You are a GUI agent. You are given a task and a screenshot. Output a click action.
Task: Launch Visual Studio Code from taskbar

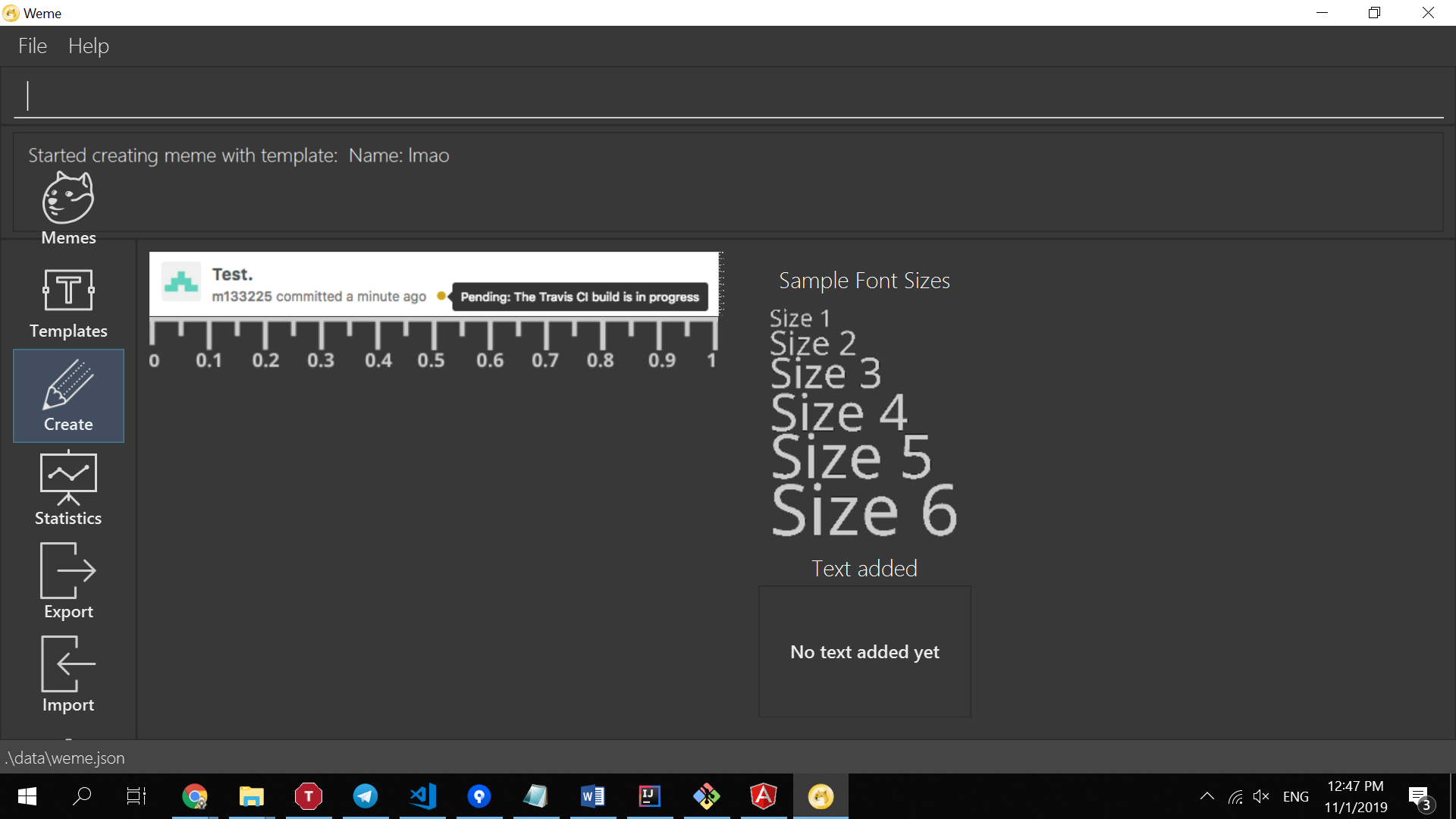pyautogui.click(x=422, y=796)
